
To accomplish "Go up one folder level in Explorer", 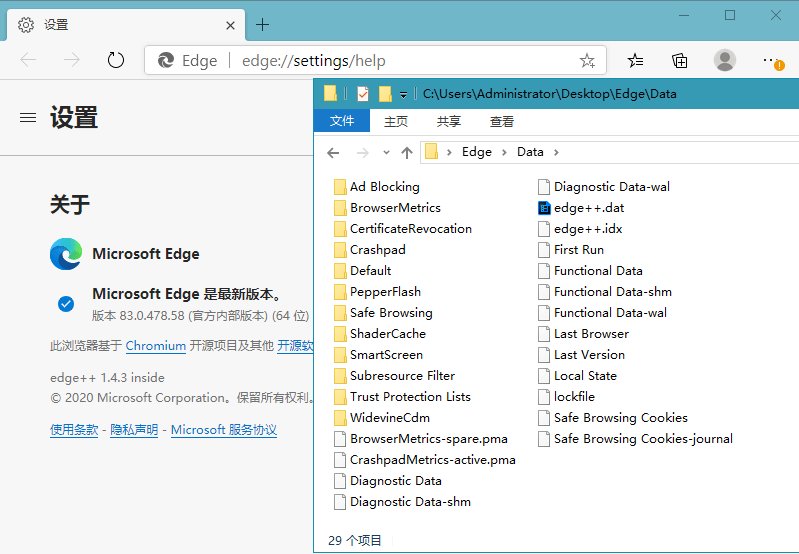I will coord(407,152).
